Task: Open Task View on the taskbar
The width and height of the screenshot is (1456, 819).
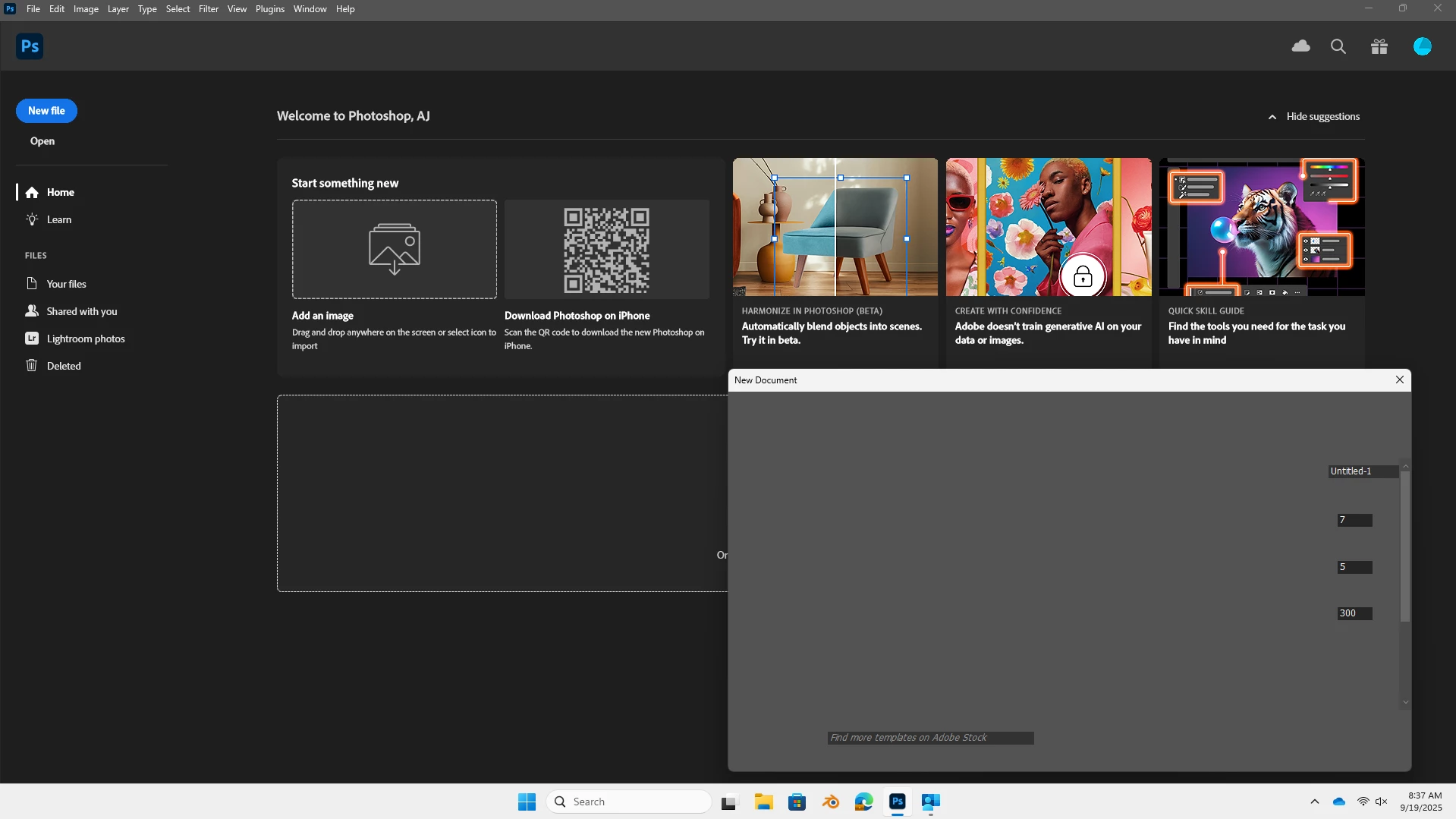Action: (x=729, y=802)
